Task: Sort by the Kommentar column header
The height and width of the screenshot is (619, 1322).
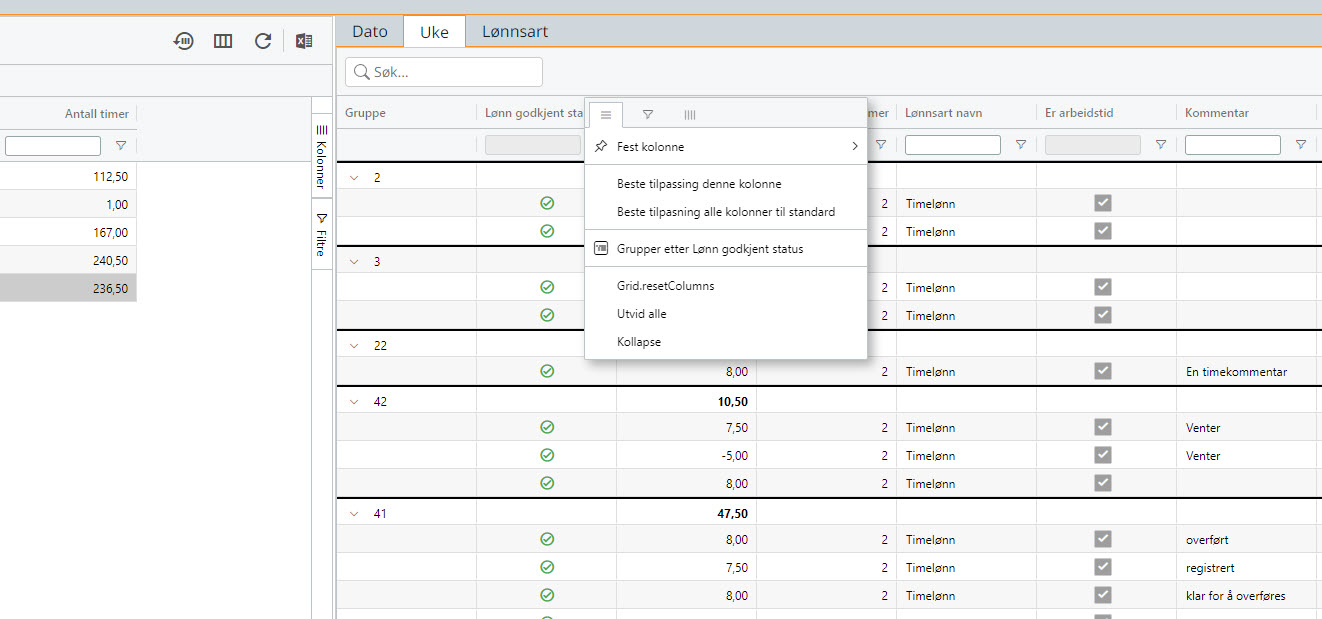Action: [1217, 113]
